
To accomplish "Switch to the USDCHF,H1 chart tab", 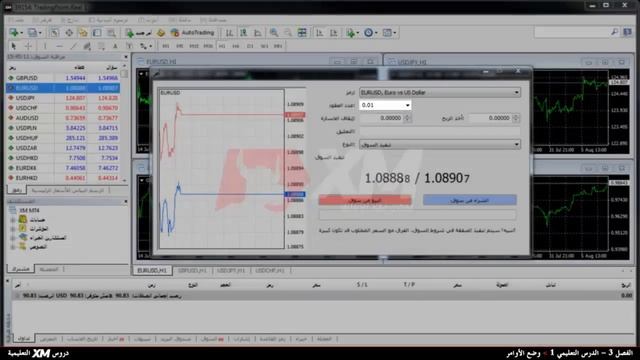I will (x=270, y=271).
